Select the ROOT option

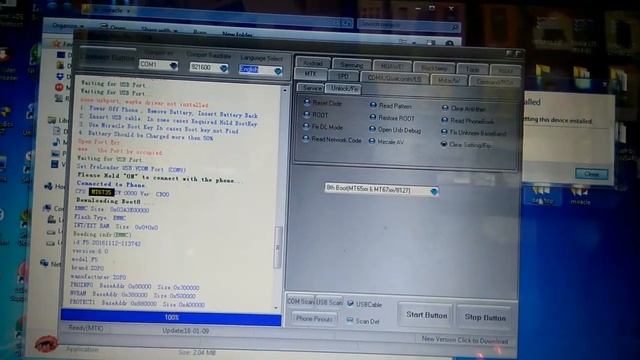(316, 115)
